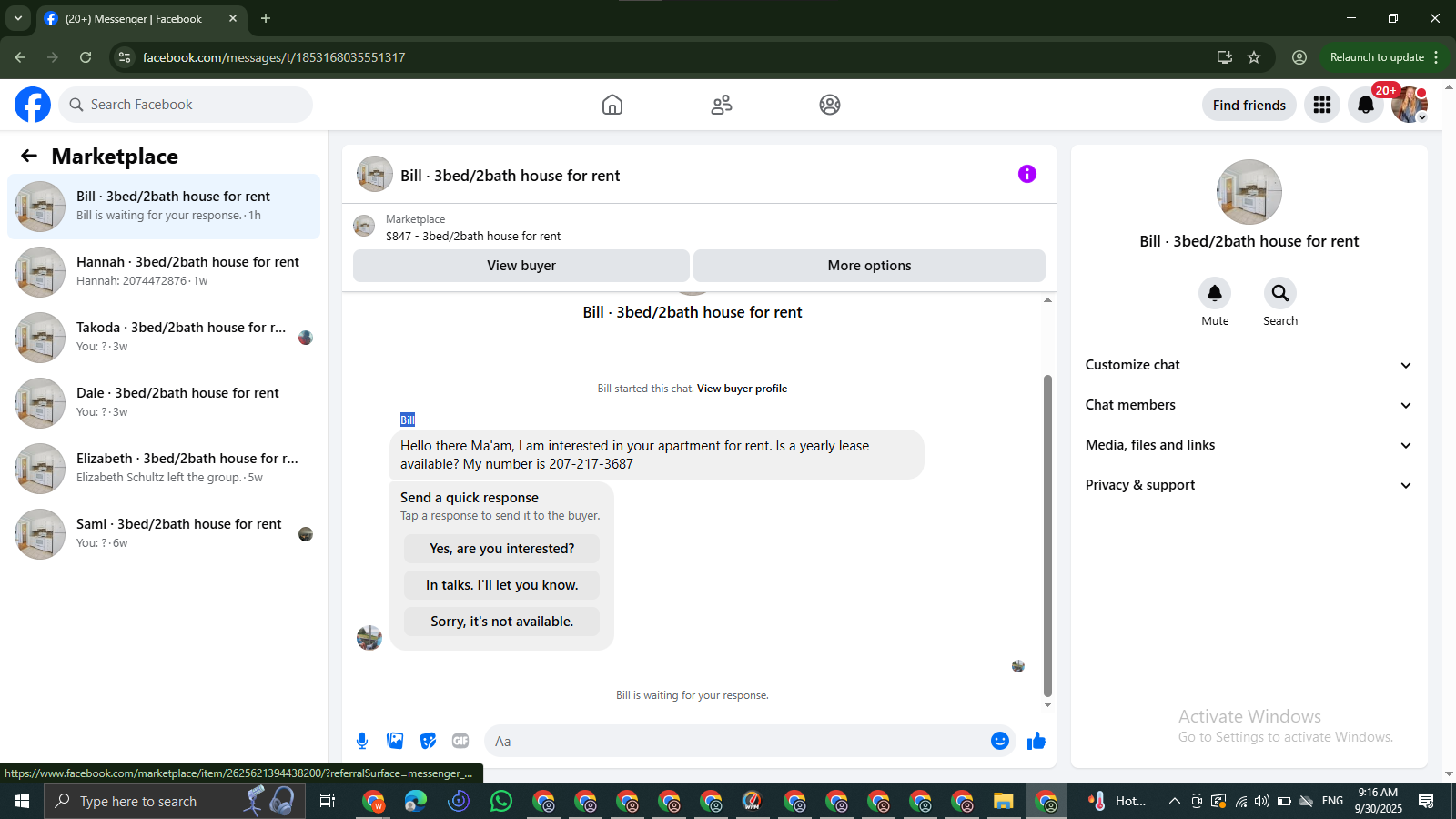Open the Chrome three-dot menu
This screenshot has width=1456, height=819.
[1436, 57]
